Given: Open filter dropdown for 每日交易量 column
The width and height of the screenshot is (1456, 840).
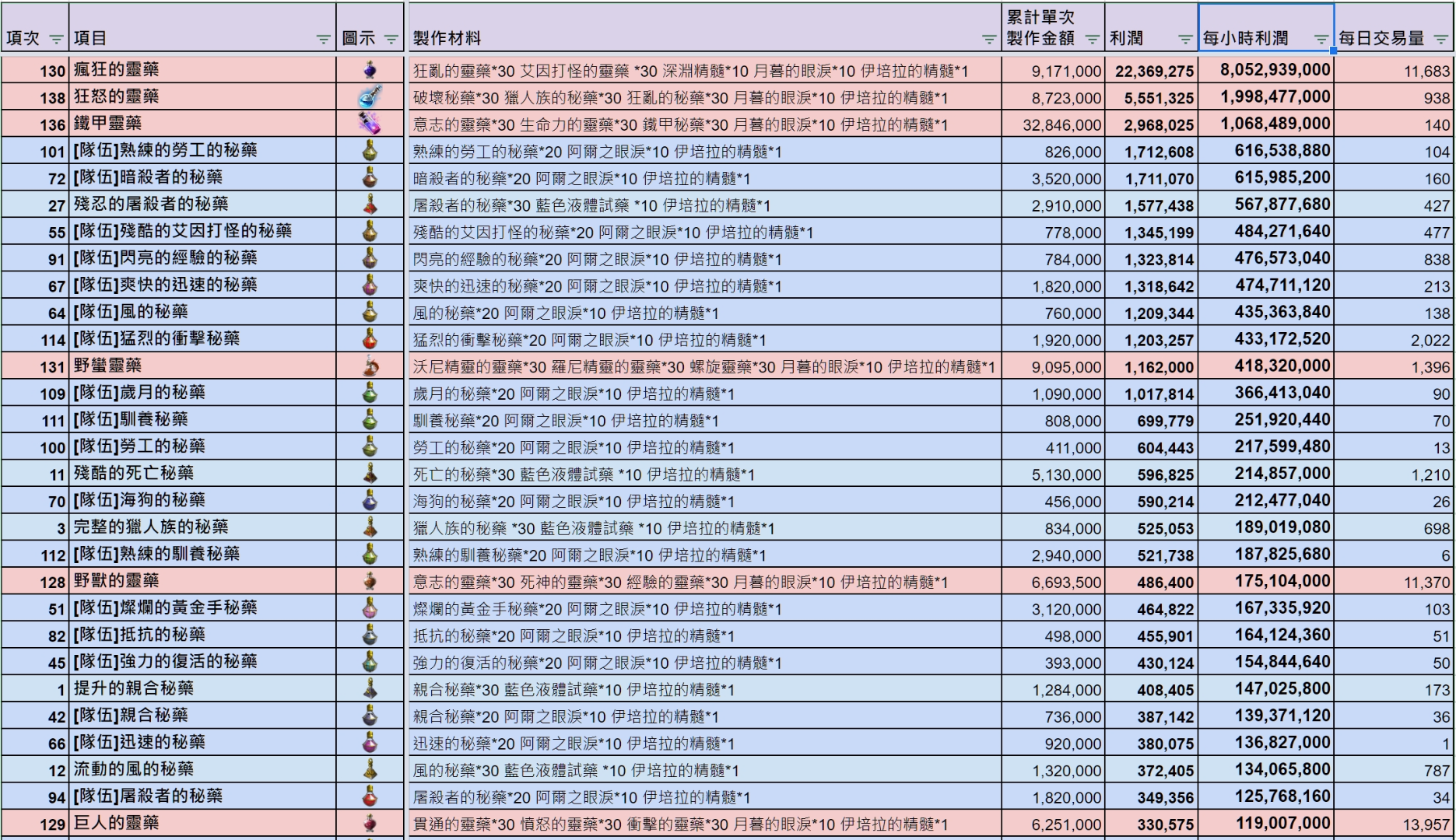Looking at the screenshot, I should pyautogui.click(x=1440, y=39).
